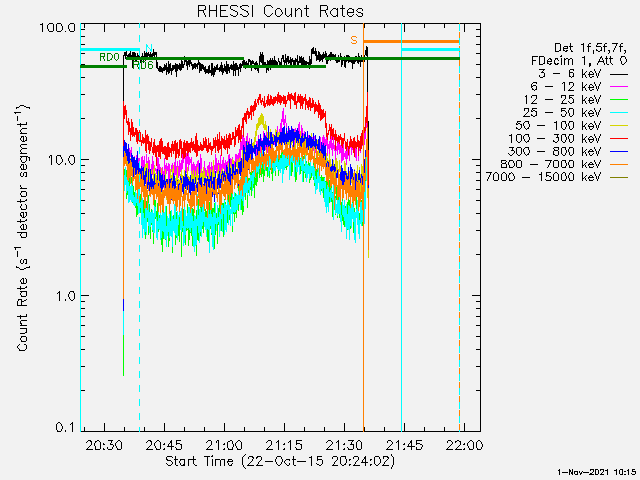Click the '21:30' x-axis time label
Viewport: 640px width, 480px height.
pyautogui.click(x=344, y=445)
